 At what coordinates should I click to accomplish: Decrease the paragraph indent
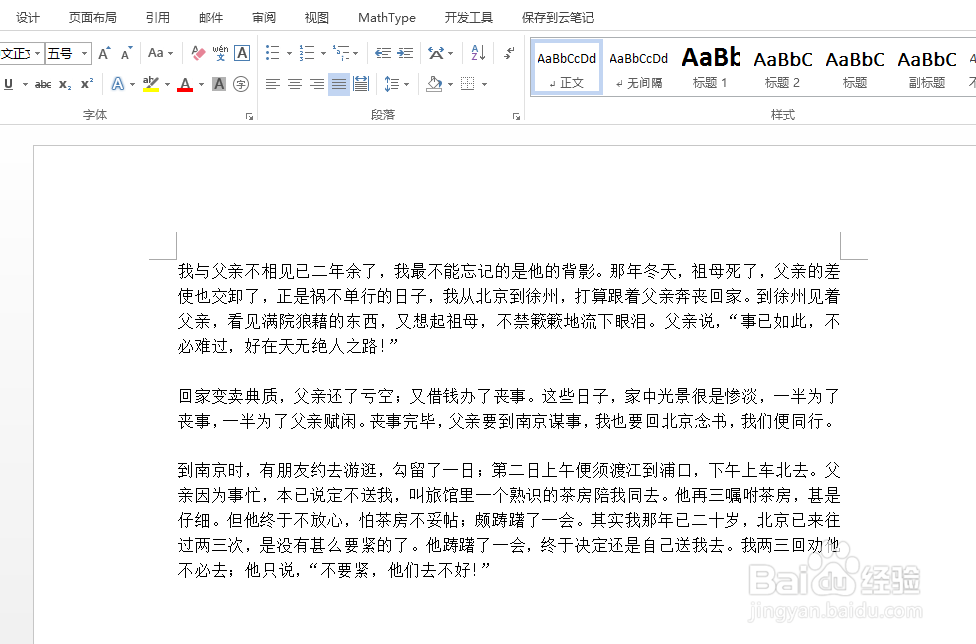383,53
